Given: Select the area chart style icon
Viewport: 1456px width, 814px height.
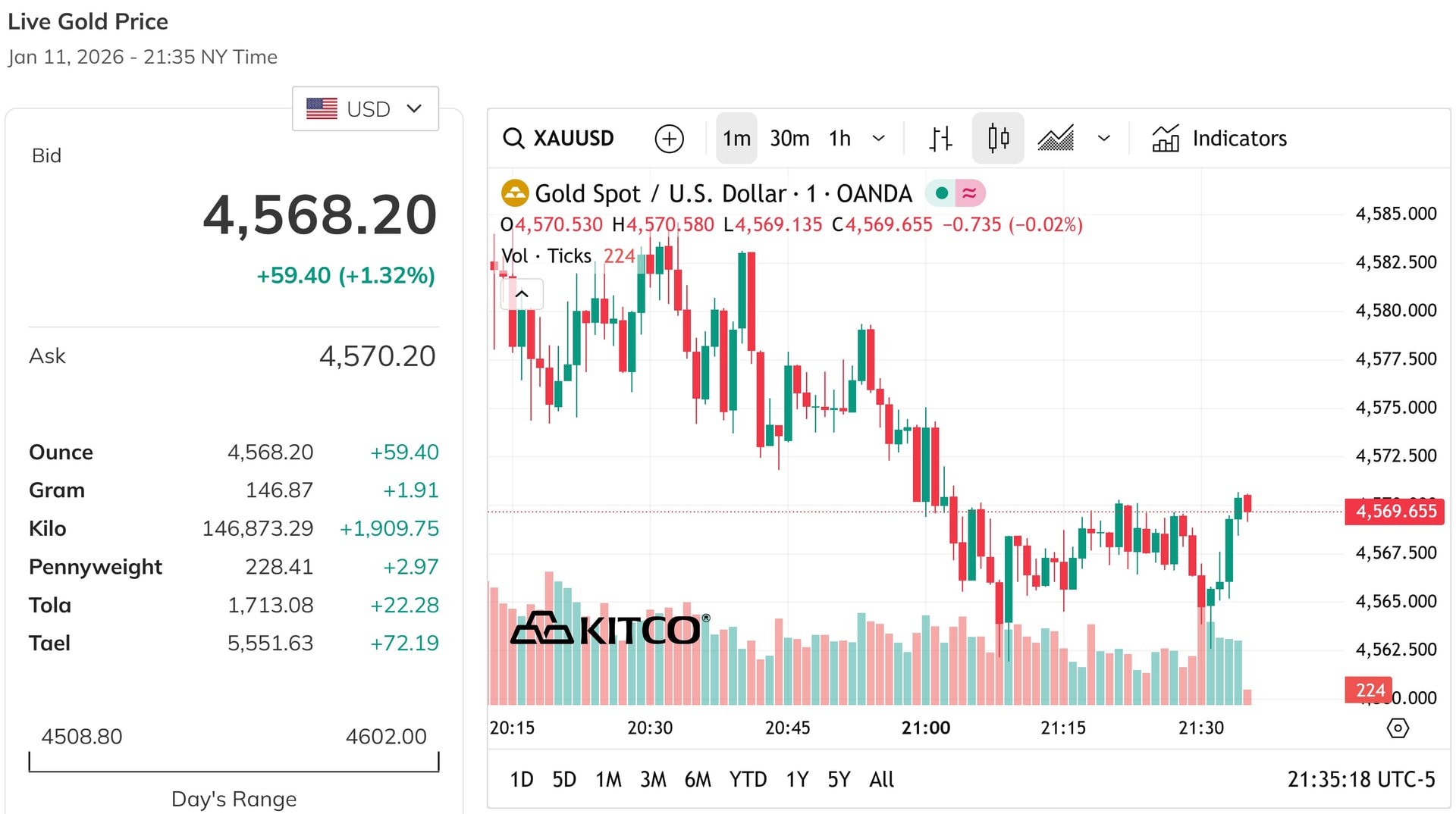Looking at the screenshot, I should 1056,139.
